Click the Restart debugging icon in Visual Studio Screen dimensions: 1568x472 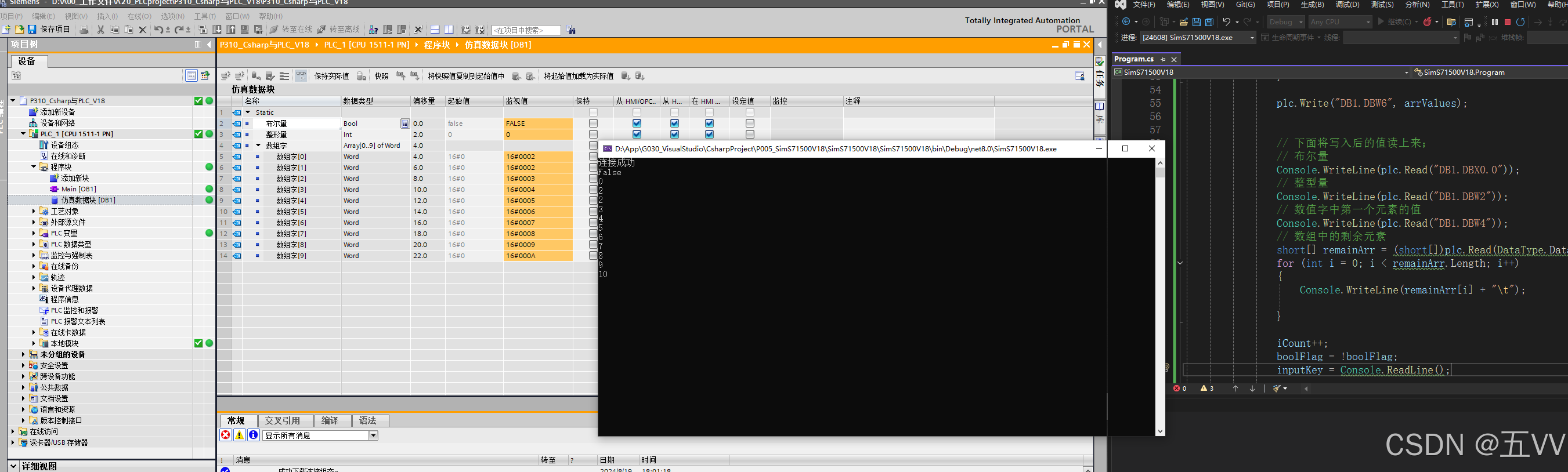point(1520,22)
